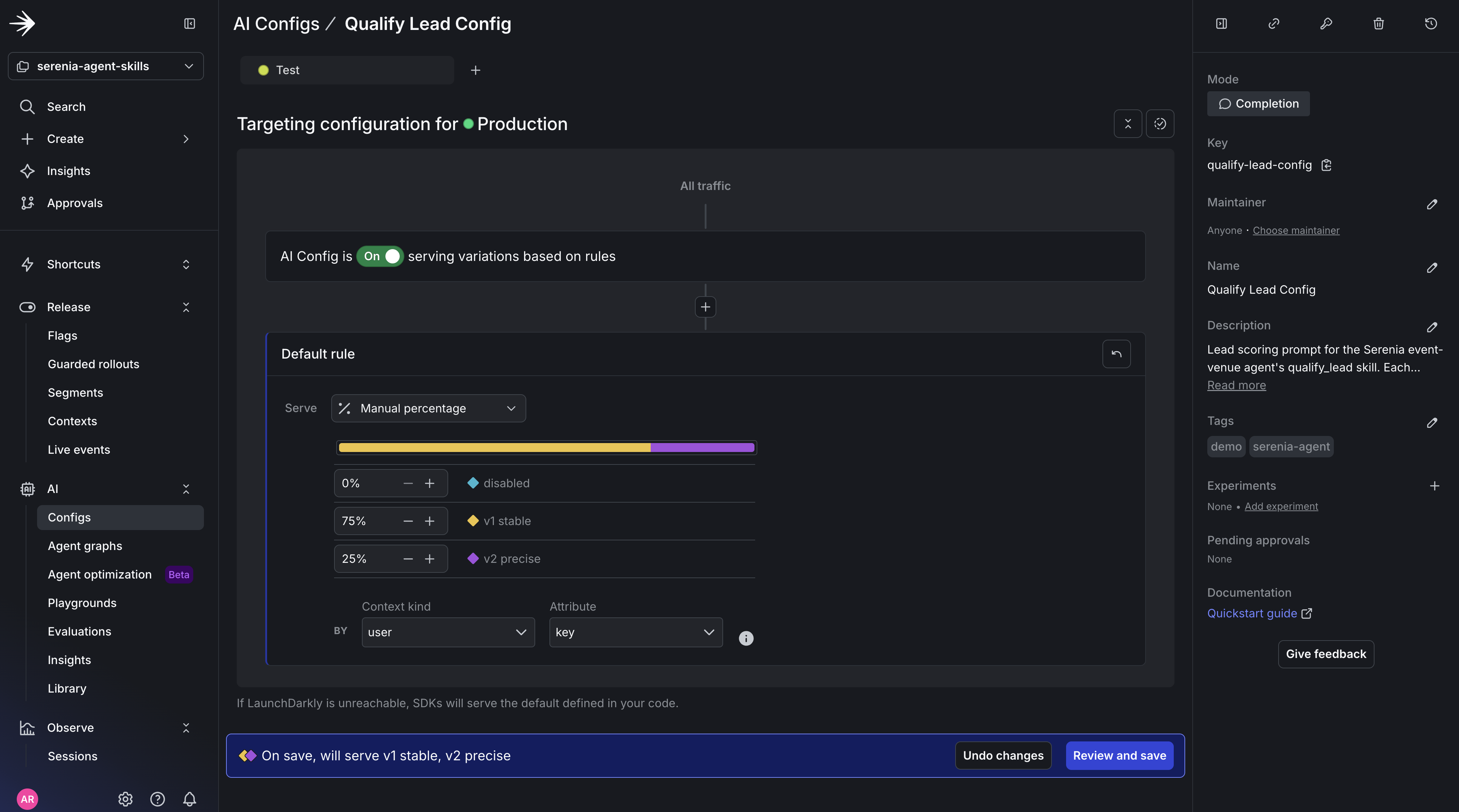Image resolution: width=1459 pixels, height=812 pixels.
Task: Collapse the Observe section
Action: pos(186,728)
